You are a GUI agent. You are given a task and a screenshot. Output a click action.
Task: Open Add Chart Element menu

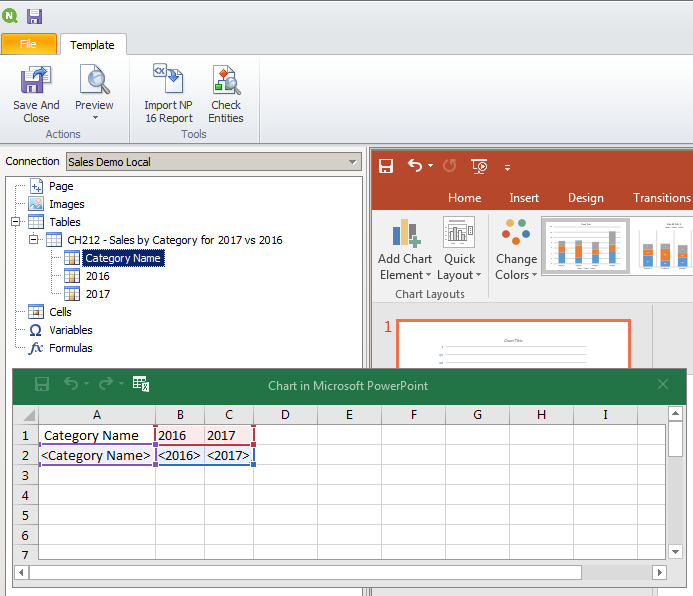tap(404, 250)
